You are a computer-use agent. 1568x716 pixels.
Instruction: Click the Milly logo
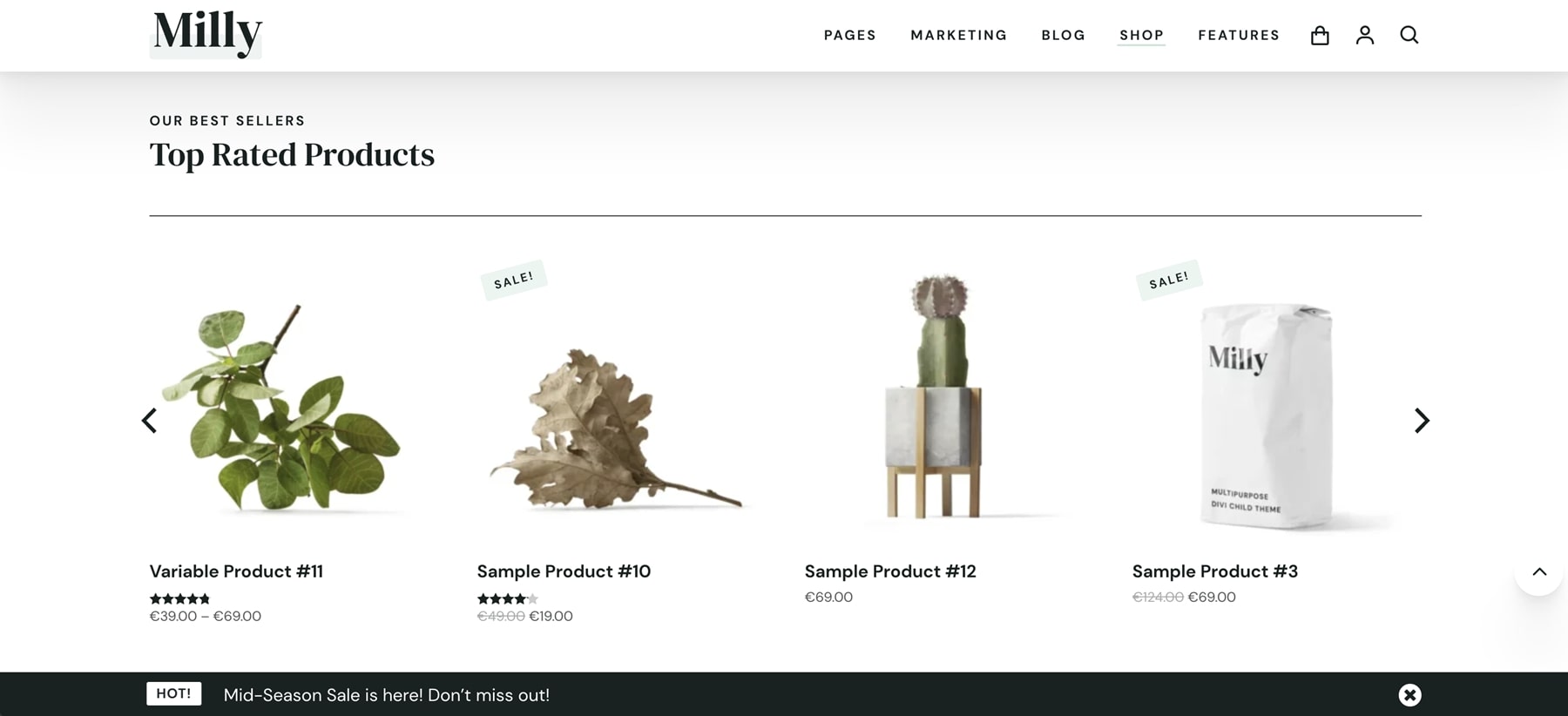pyautogui.click(x=207, y=33)
